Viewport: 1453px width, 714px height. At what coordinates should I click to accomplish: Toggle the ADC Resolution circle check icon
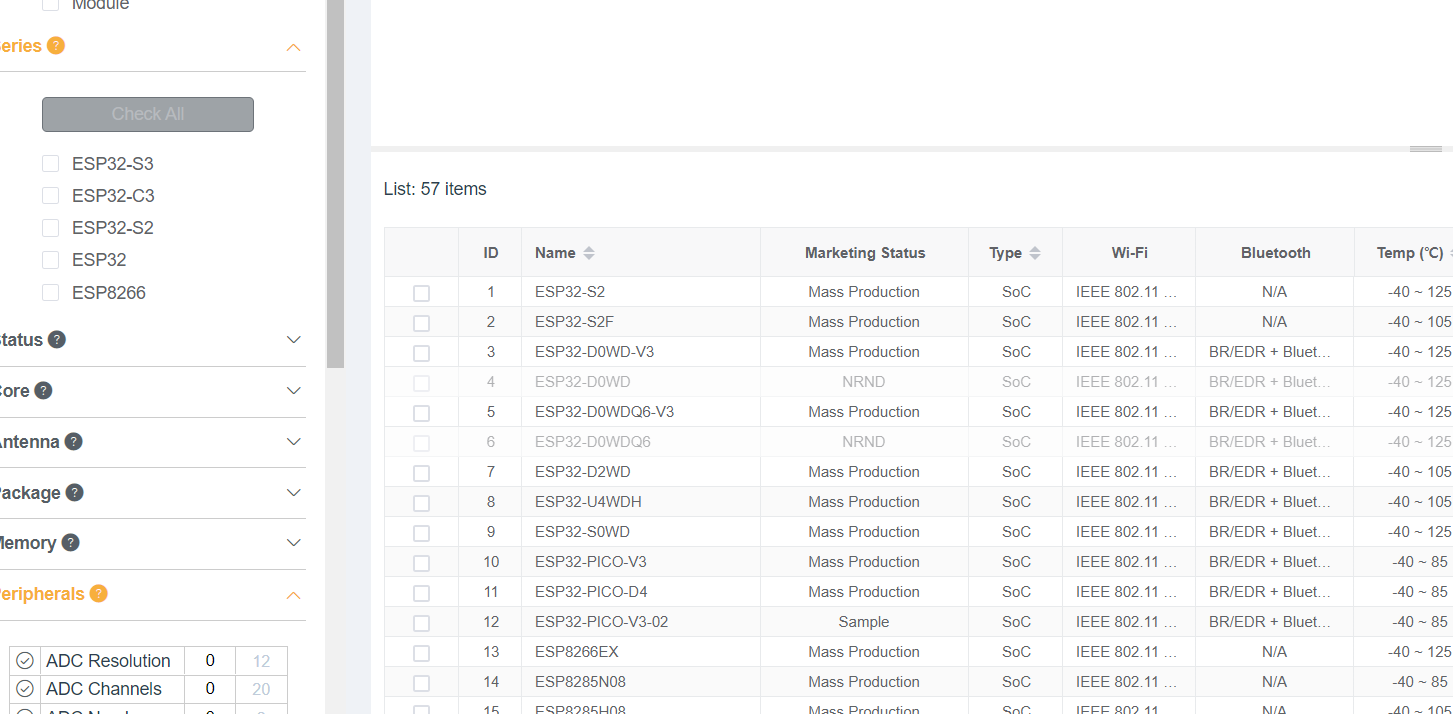pyautogui.click(x=25, y=660)
